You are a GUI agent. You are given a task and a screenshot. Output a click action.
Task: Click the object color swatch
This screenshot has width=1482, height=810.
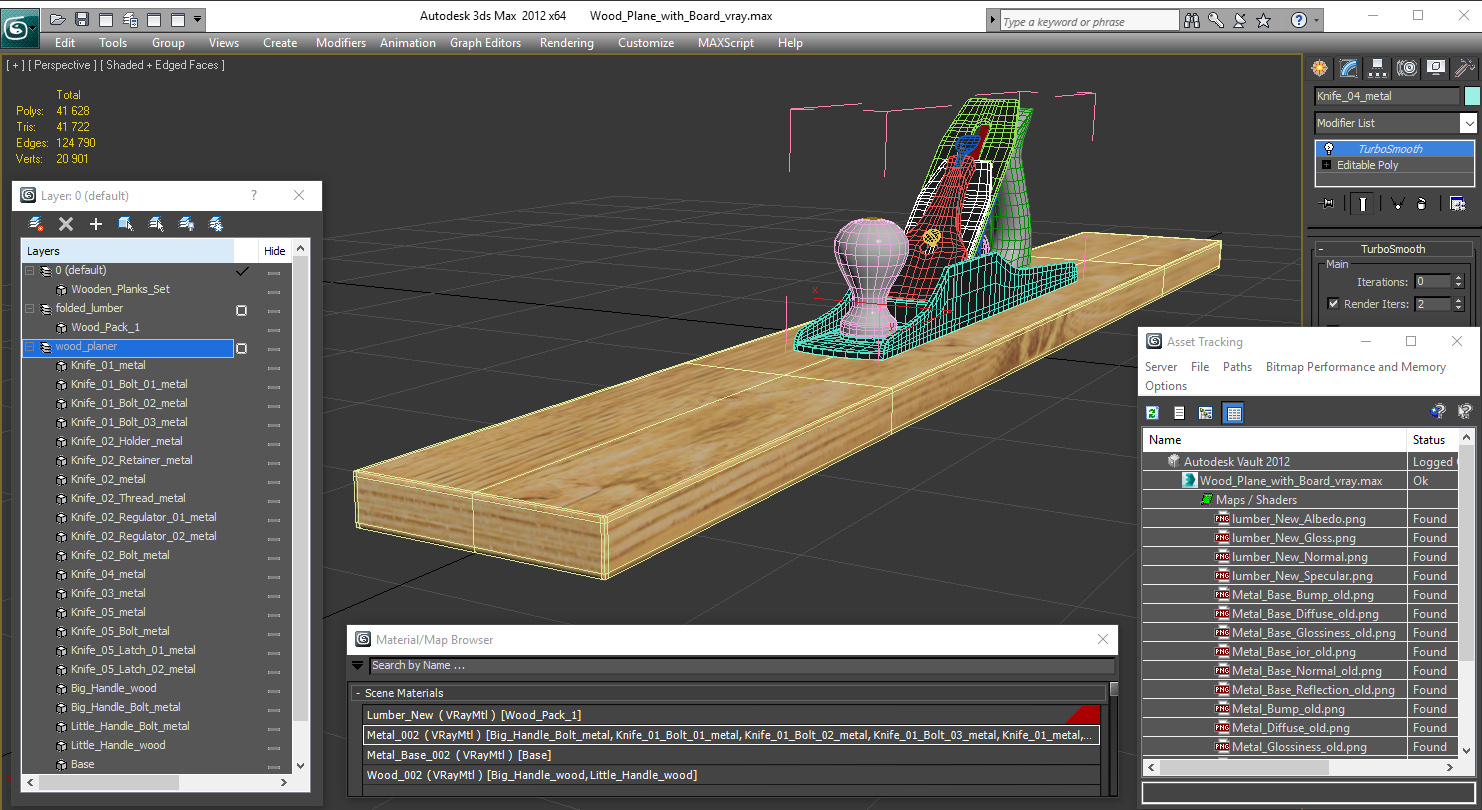point(1471,96)
